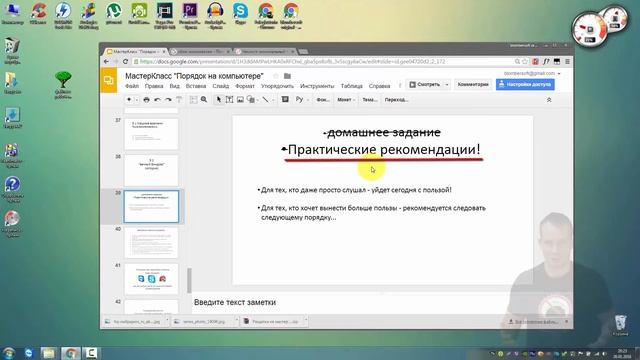Open the Chrome hamburger menu
Image resolution: width=640 pixels, height=360 pixels.
coord(567,62)
